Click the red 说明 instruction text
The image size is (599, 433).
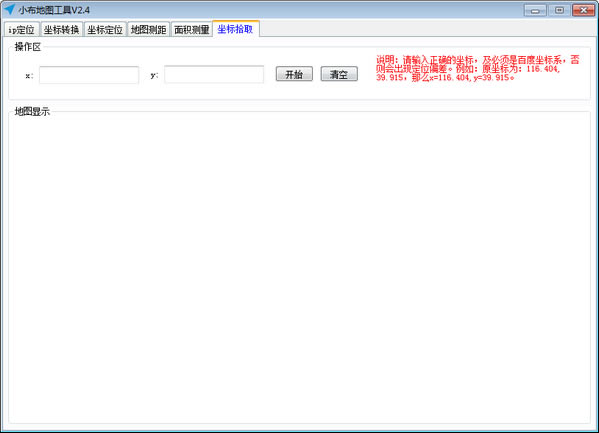478,68
